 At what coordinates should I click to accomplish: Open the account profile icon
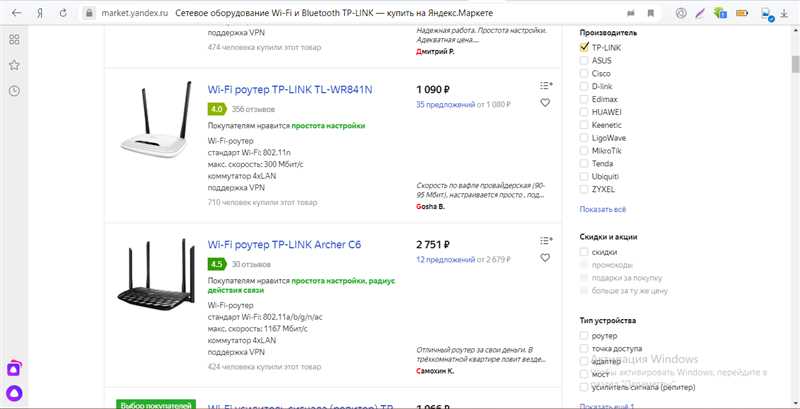click(681, 13)
